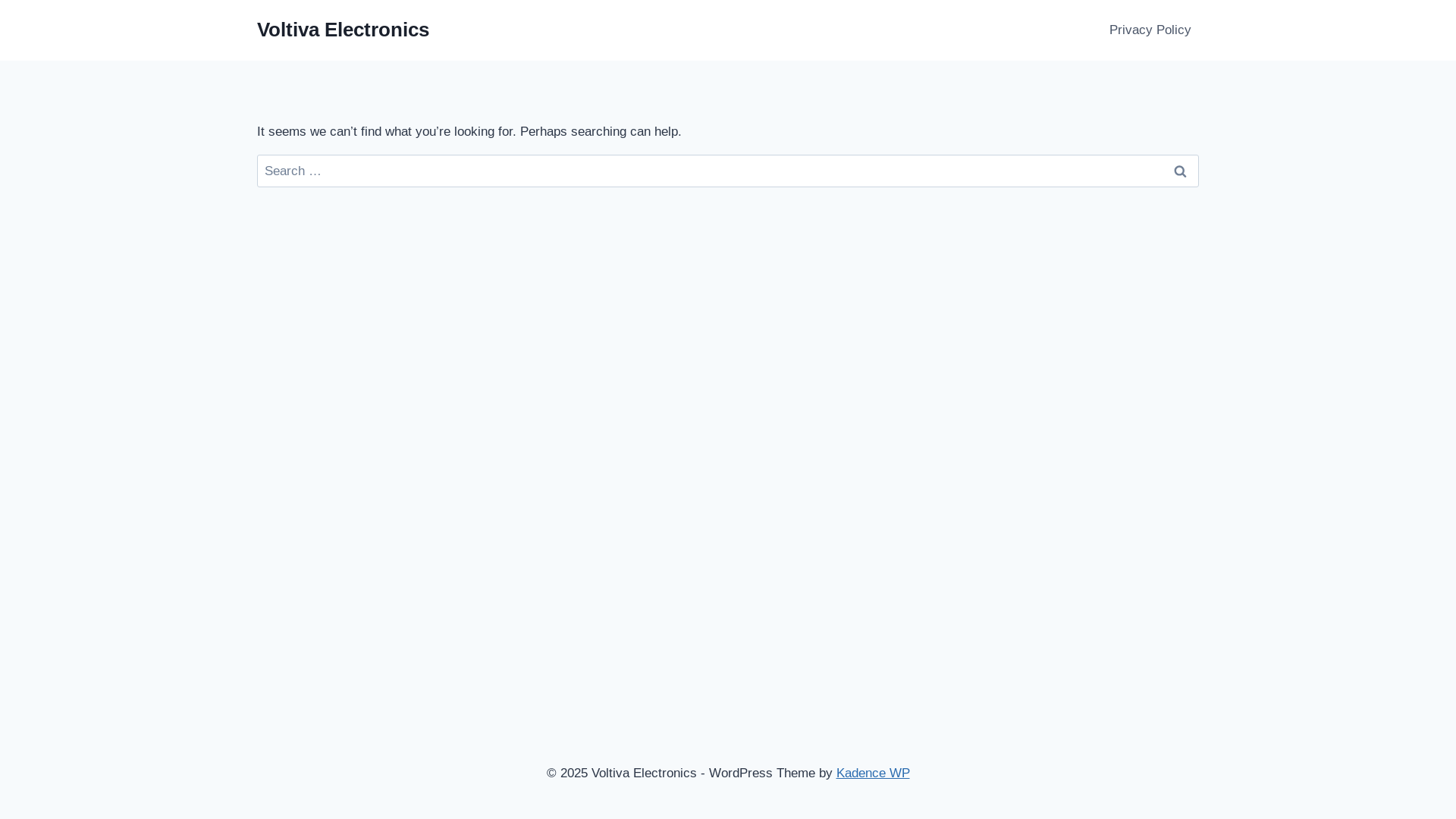The height and width of the screenshot is (819, 1456).
Task: Click the 'can't find what you're looking for' message
Action: [x=469, y=132]
